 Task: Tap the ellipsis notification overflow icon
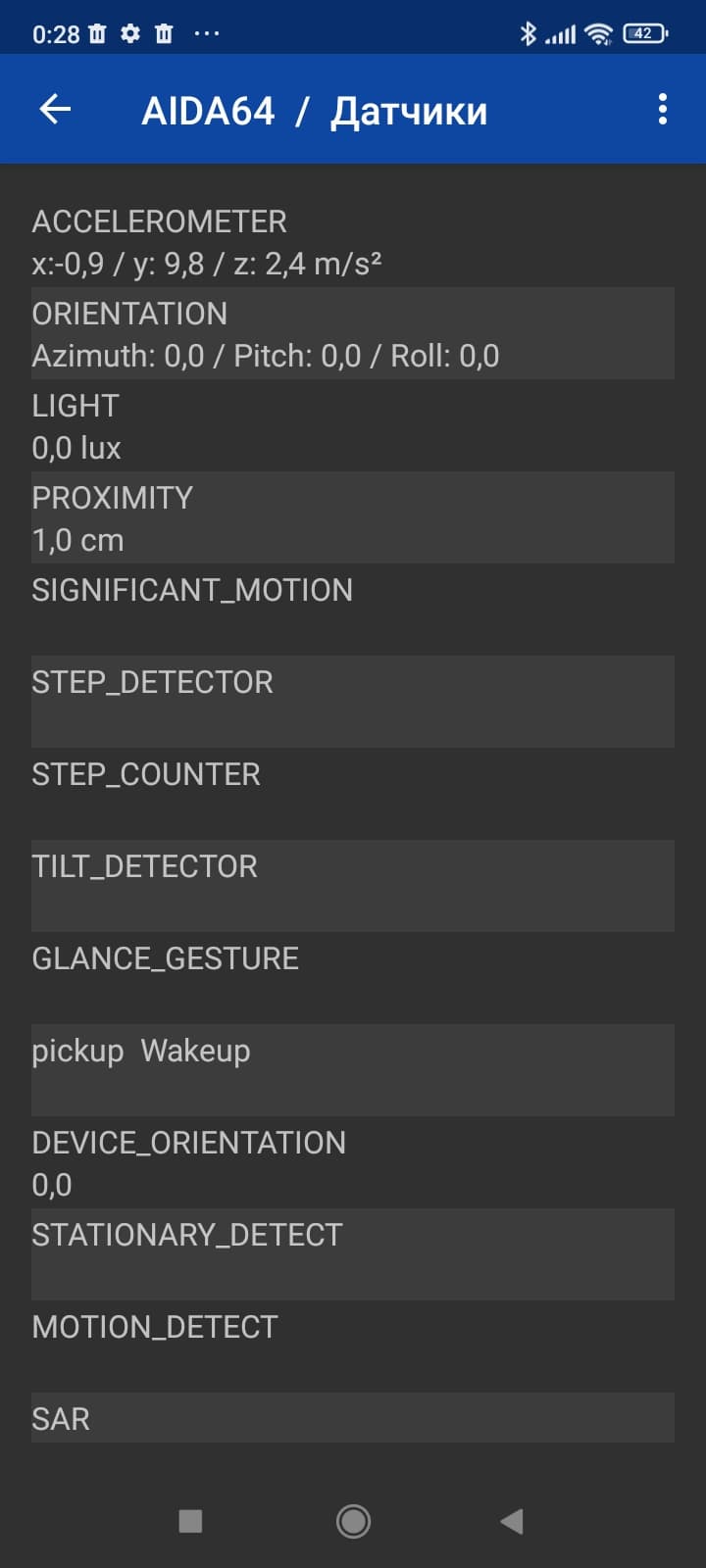coord(207,33)
